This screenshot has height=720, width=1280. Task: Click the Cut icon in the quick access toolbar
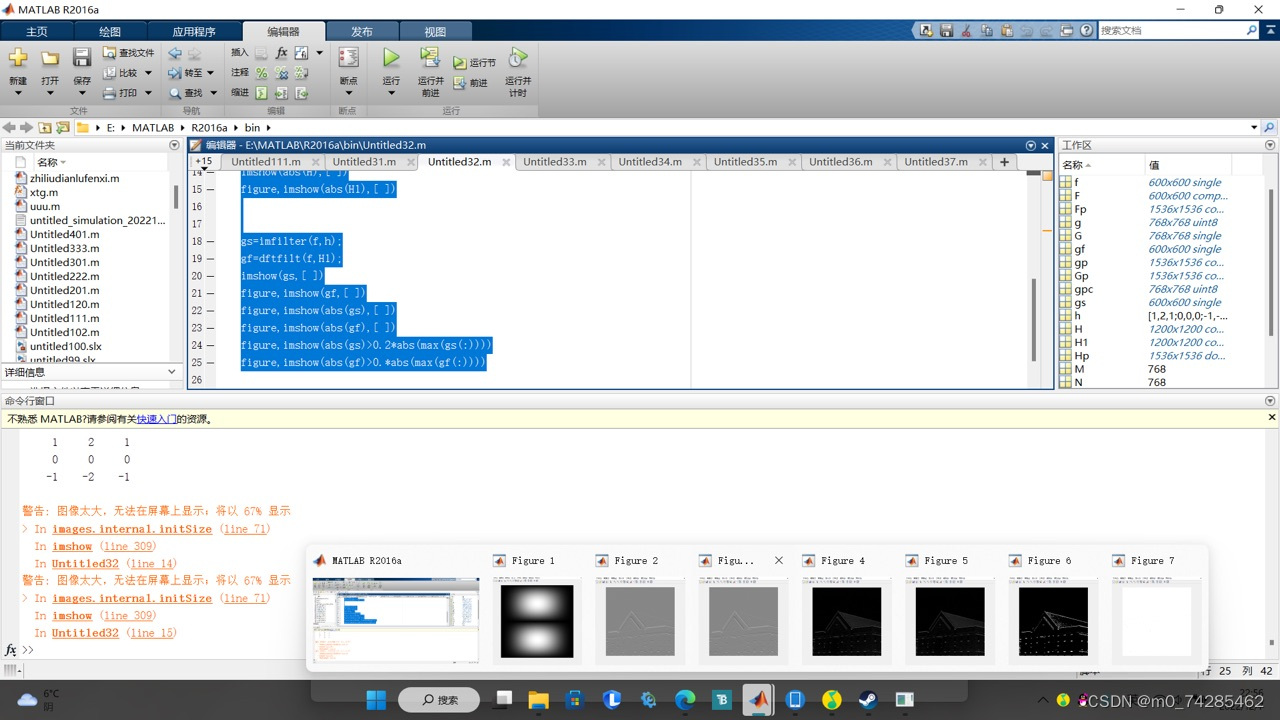click(x=966, y=31)
